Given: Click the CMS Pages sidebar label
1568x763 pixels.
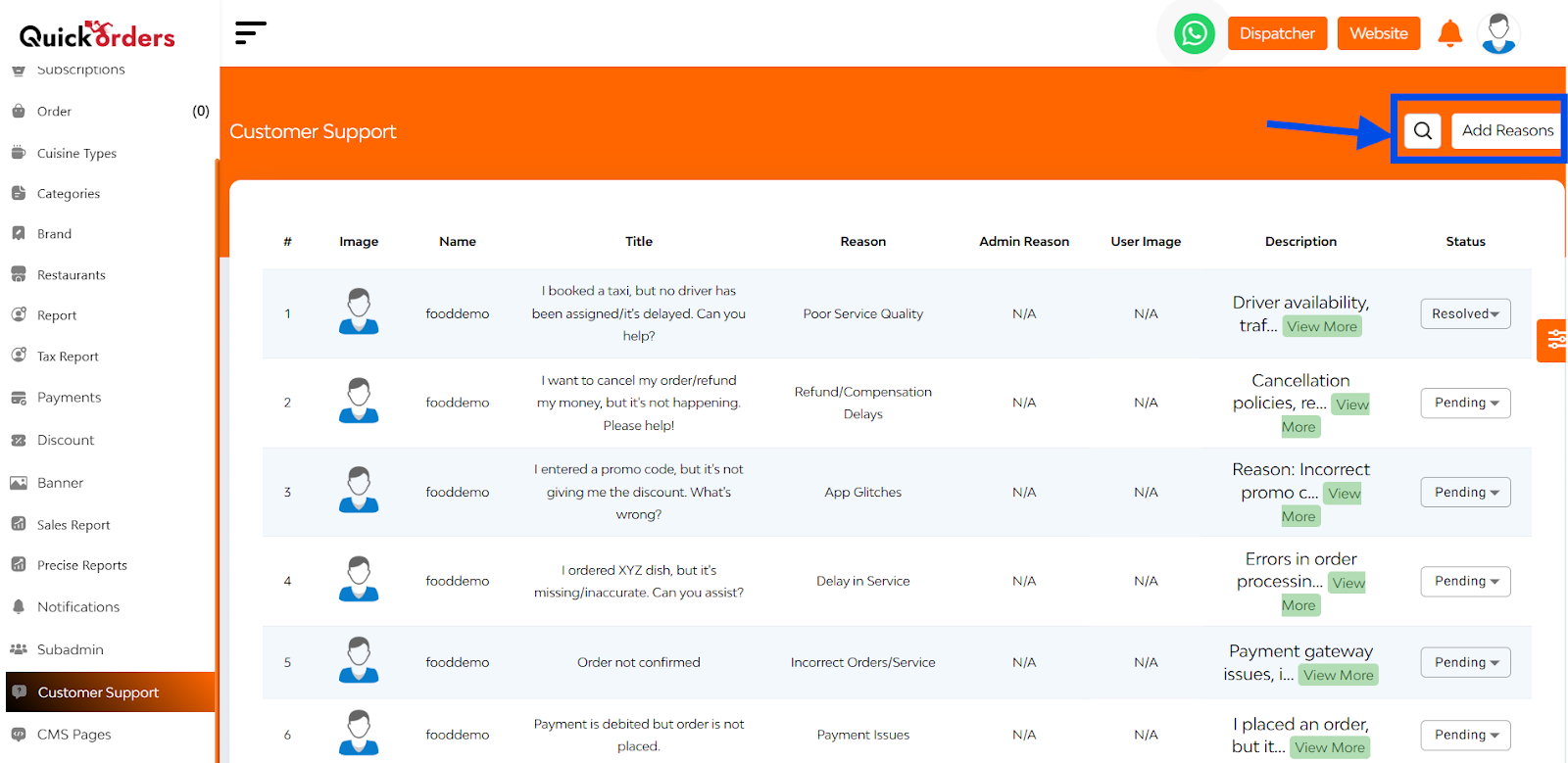Looking at the screenshot, I should click(74, 734).
